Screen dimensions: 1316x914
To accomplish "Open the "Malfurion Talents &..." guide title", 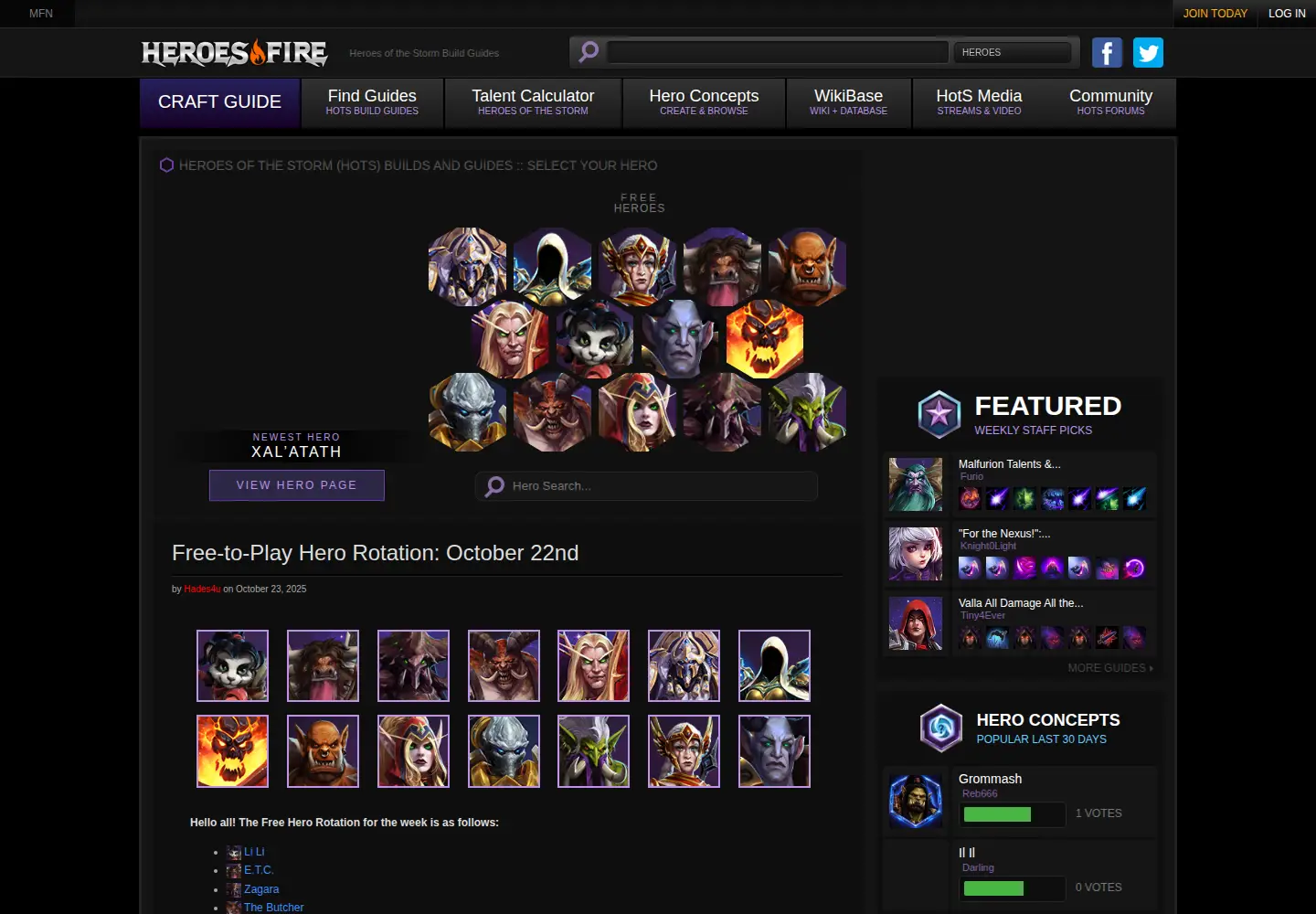I will point(1009,464).
